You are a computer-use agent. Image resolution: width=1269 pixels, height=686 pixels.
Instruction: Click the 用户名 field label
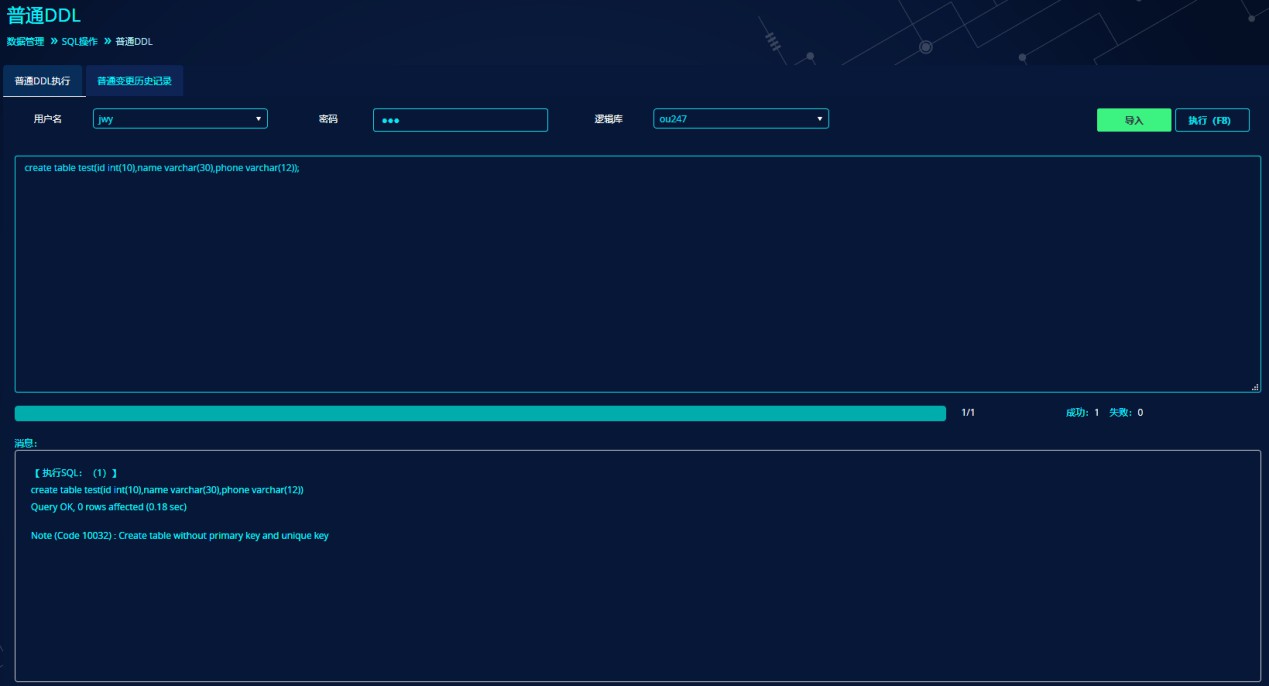click(x=48, y=119)
